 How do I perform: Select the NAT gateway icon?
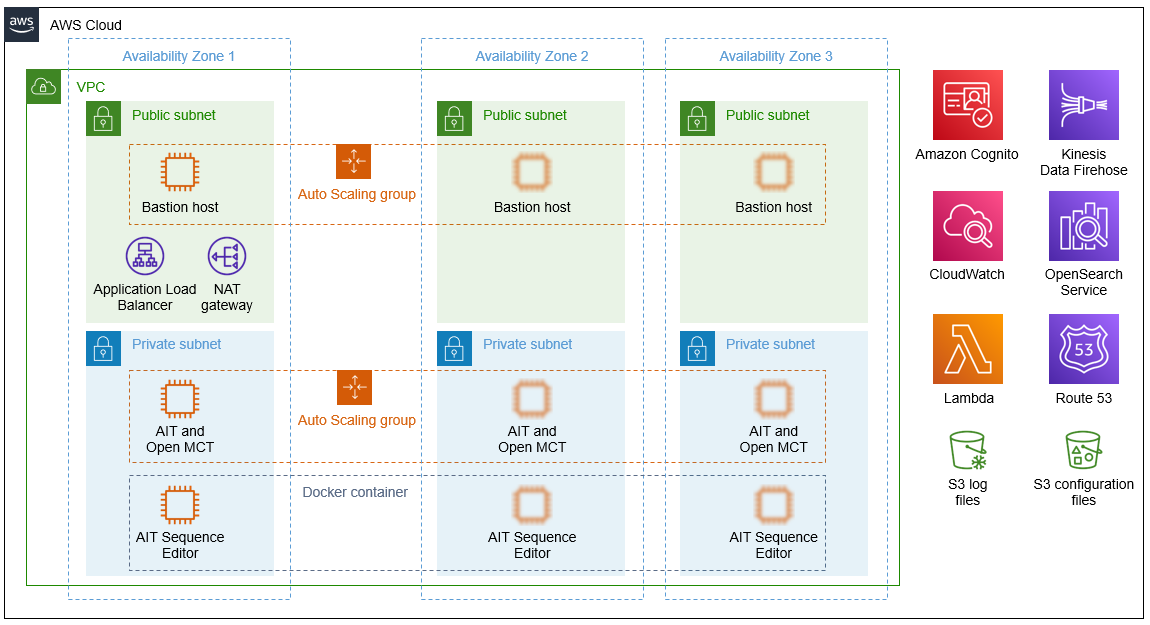pos(227,256)
